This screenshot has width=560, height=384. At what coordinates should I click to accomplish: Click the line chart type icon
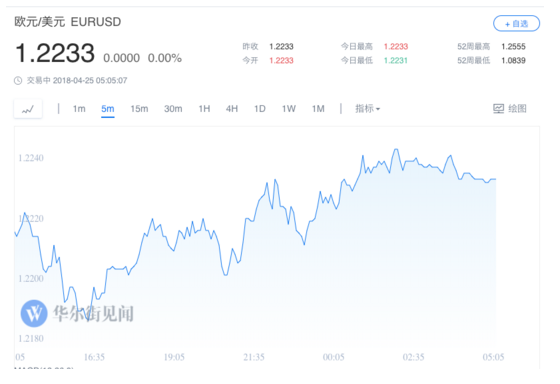(x=28, y=109)
